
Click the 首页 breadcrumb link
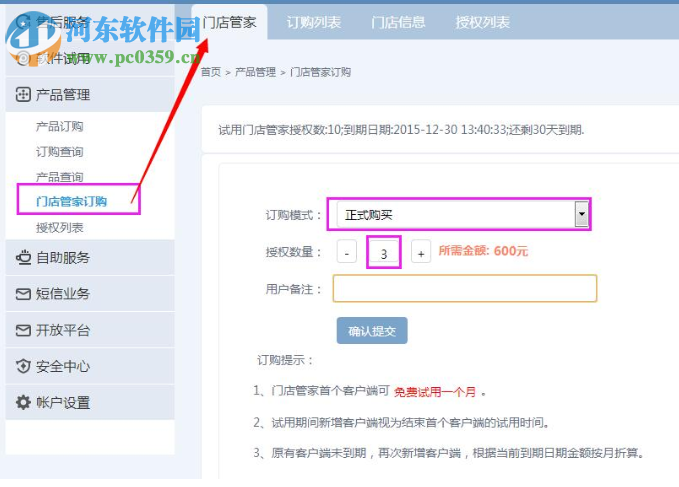coord(211,72)
